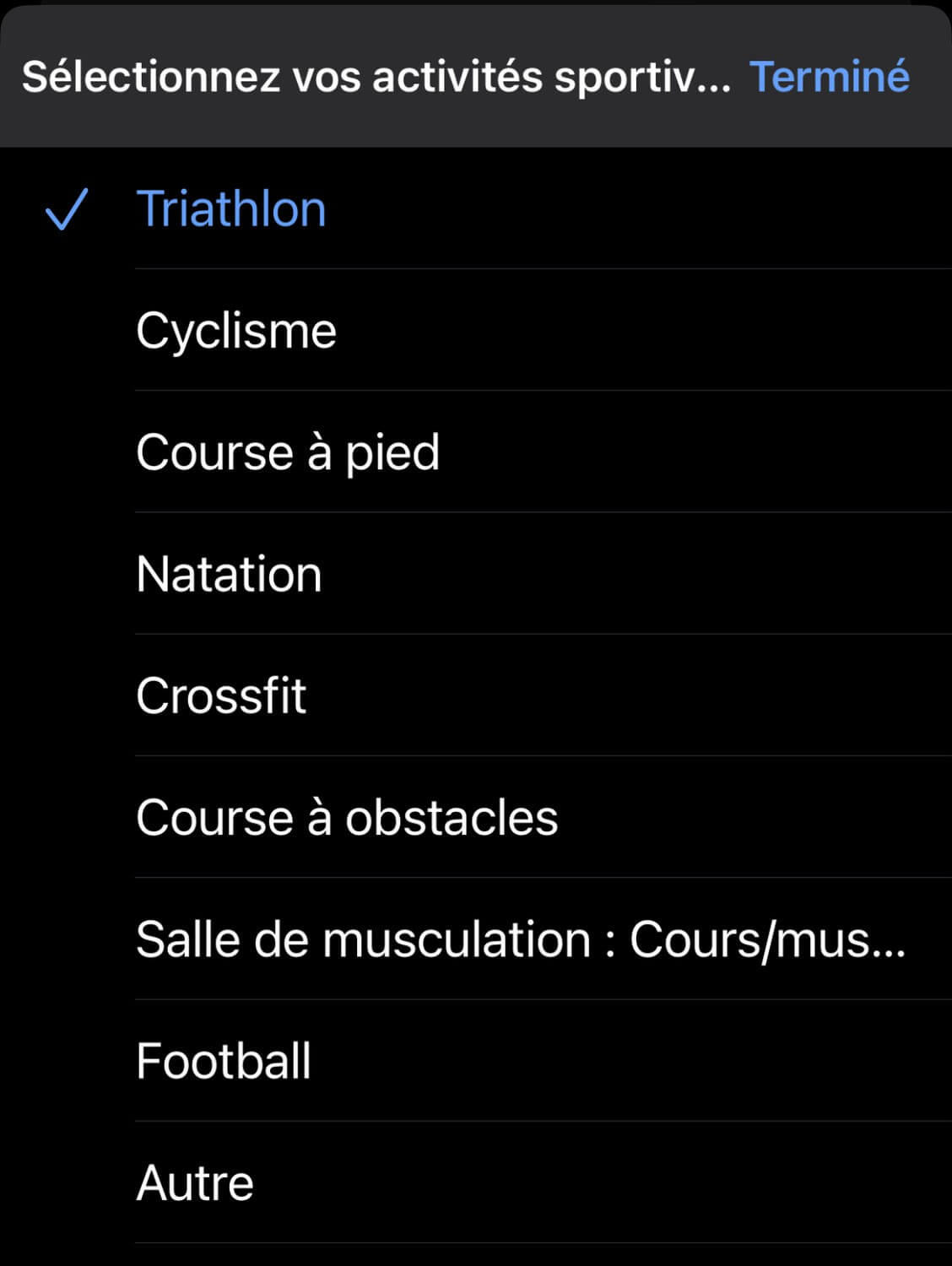Click the truncated Sélectionnez vos activités title
Screen dimensions: 952x1266
coord(376,77)
